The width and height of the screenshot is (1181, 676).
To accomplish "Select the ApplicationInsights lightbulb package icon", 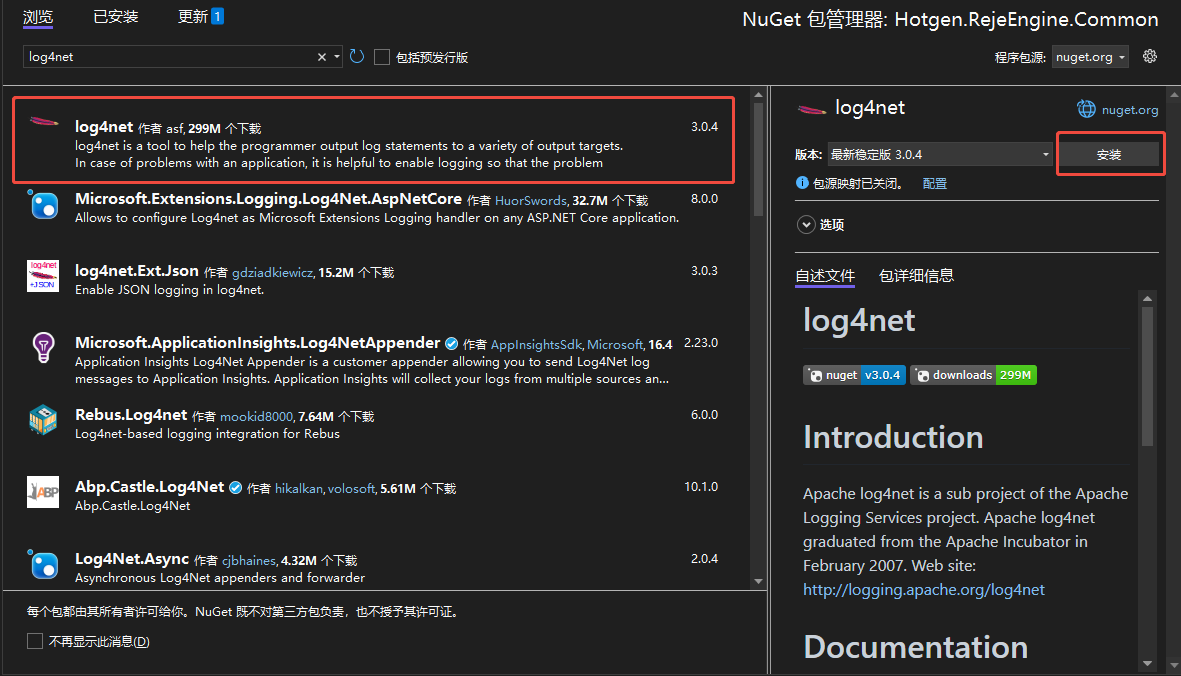I will pyautogui.click(x=43, y=348).
